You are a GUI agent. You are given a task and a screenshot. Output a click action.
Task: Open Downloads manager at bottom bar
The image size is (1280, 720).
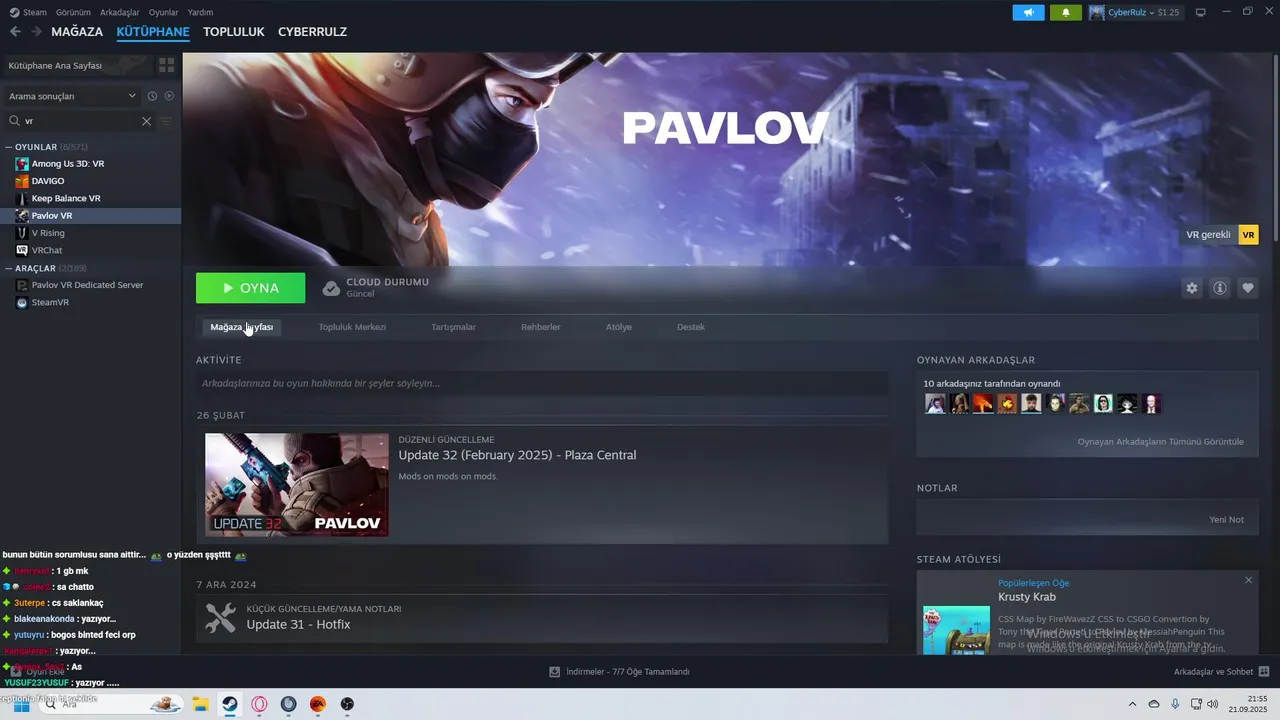pos(620,672)
